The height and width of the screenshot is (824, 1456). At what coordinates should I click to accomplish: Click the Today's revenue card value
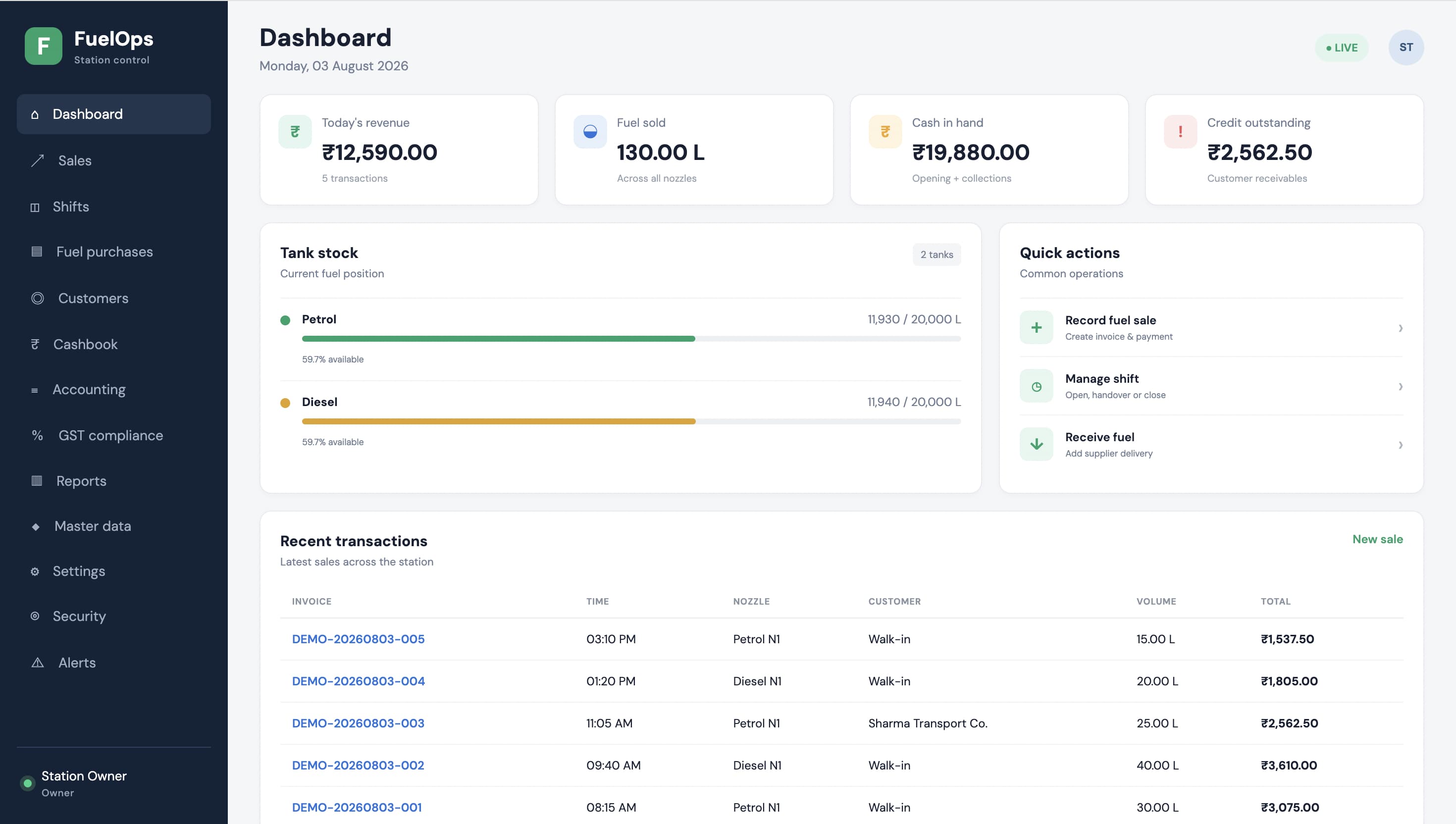click(380, 152)
